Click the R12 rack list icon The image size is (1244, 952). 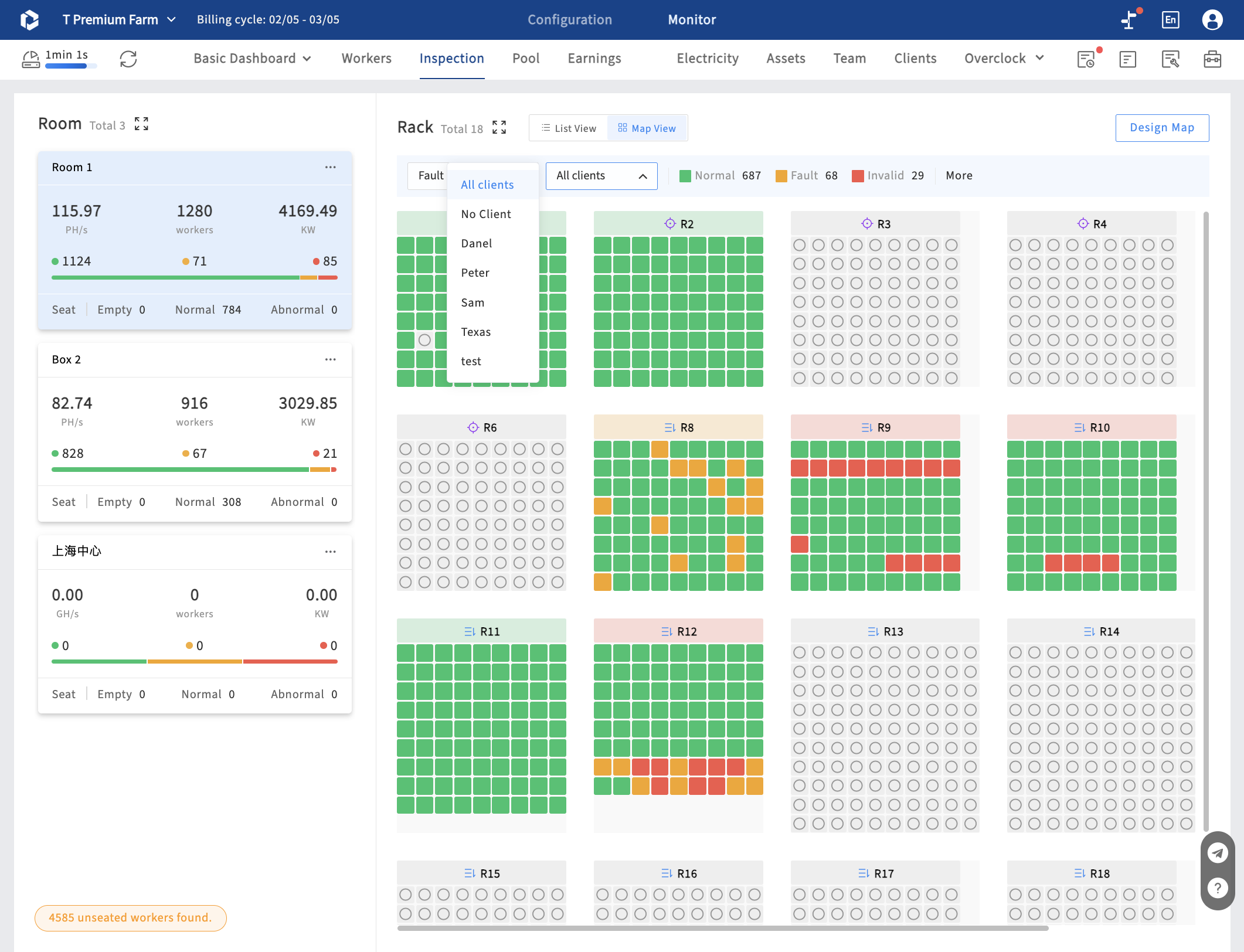click(667, 631)
